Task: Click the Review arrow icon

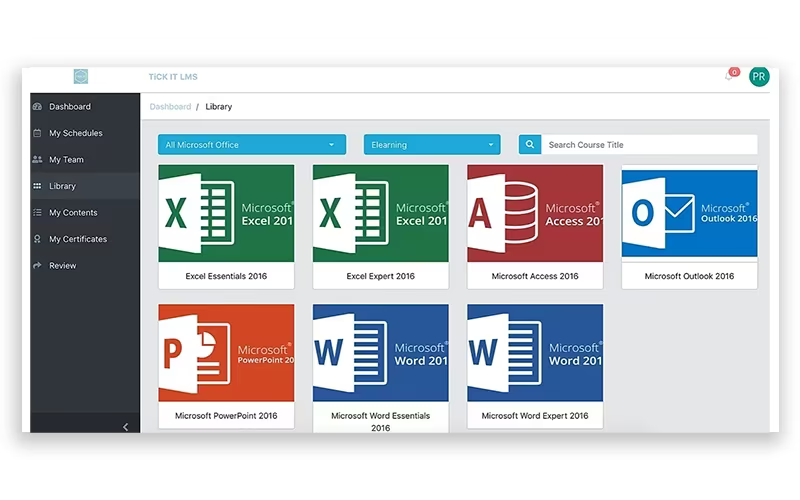Action: tap(37, 266)
